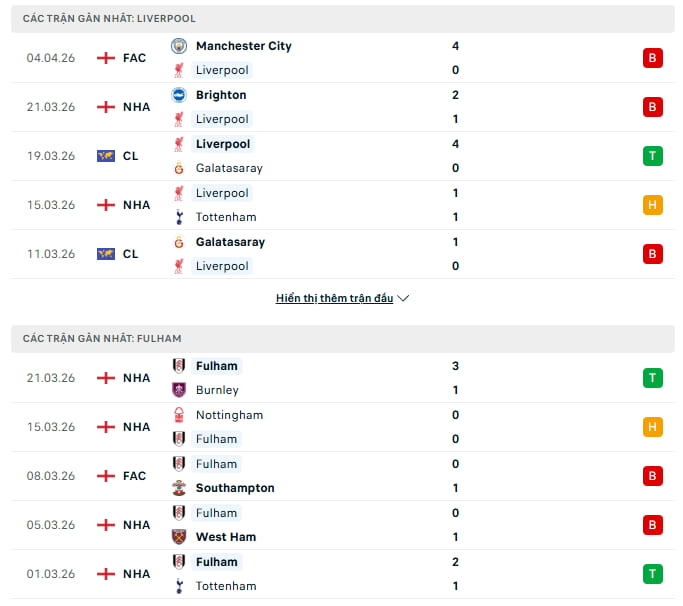Click the Brighton club crest icon
683x606 pixels.
click(179, 95)
